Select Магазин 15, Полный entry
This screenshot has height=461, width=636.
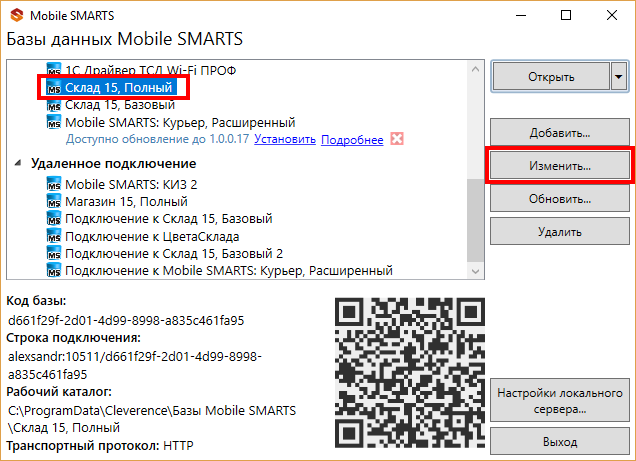tap(126, 201)
